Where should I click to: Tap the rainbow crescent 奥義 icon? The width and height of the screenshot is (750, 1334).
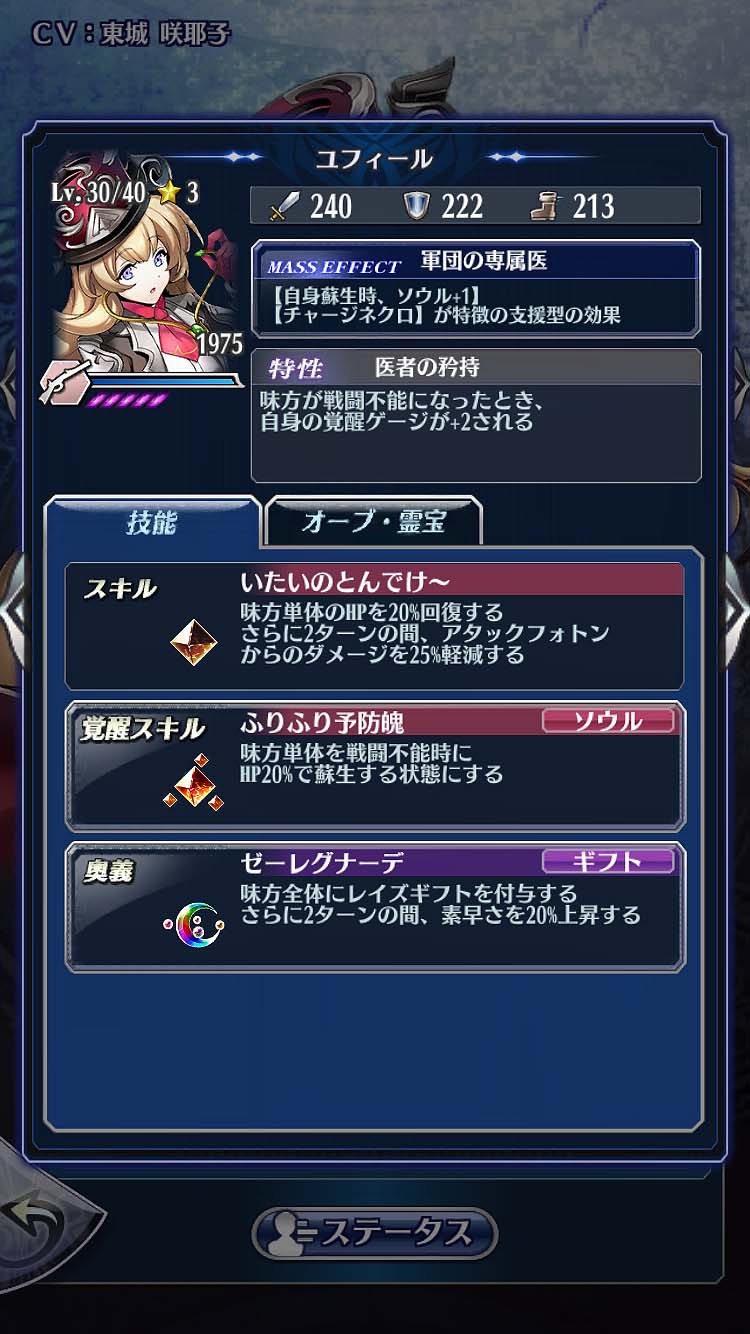[x=194, y=924]
